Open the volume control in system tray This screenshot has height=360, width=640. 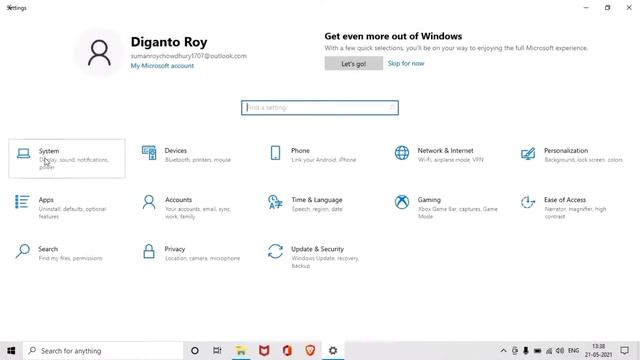(x=560, y=351)
